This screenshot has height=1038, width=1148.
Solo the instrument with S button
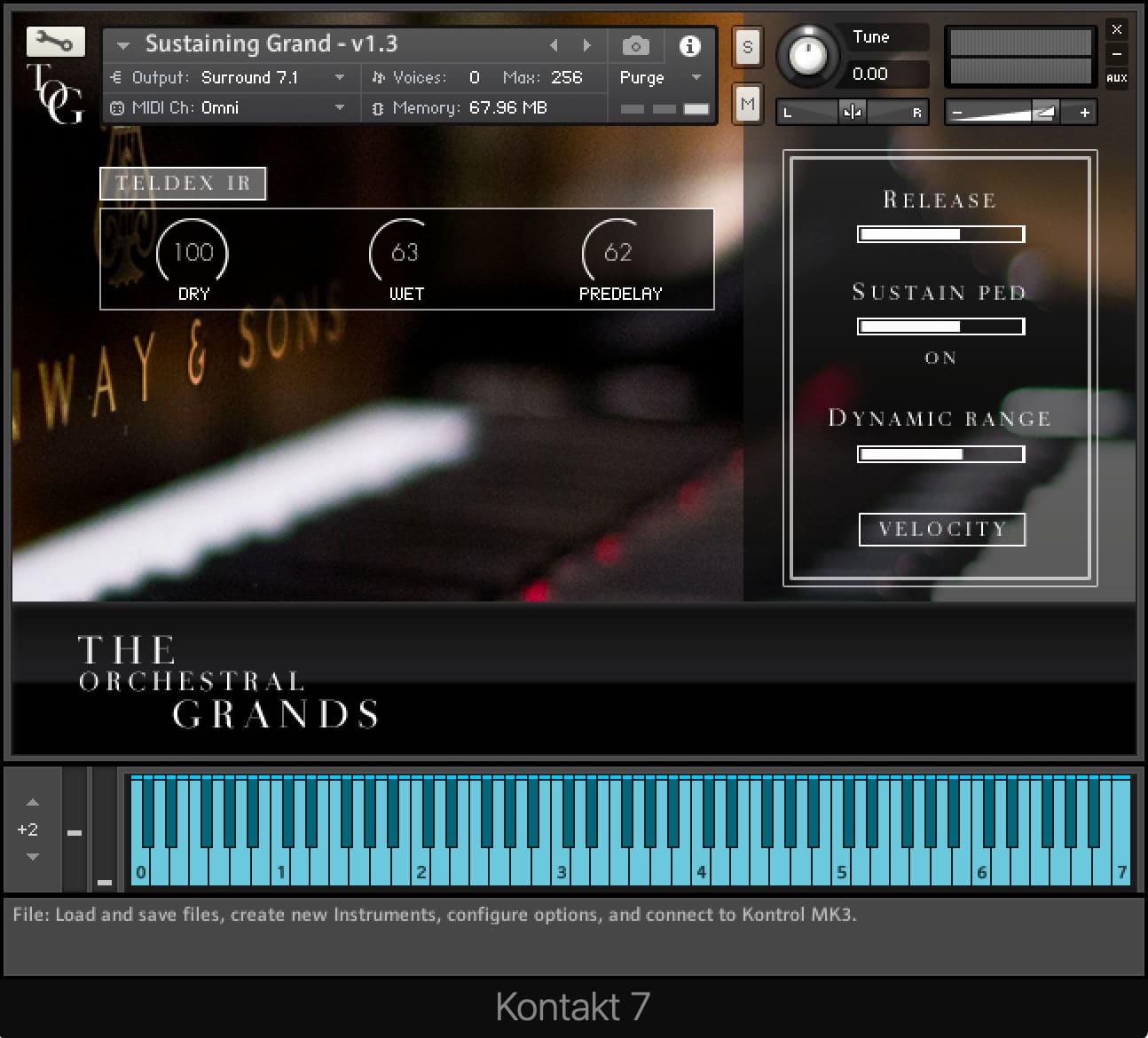tap(747, 47)
